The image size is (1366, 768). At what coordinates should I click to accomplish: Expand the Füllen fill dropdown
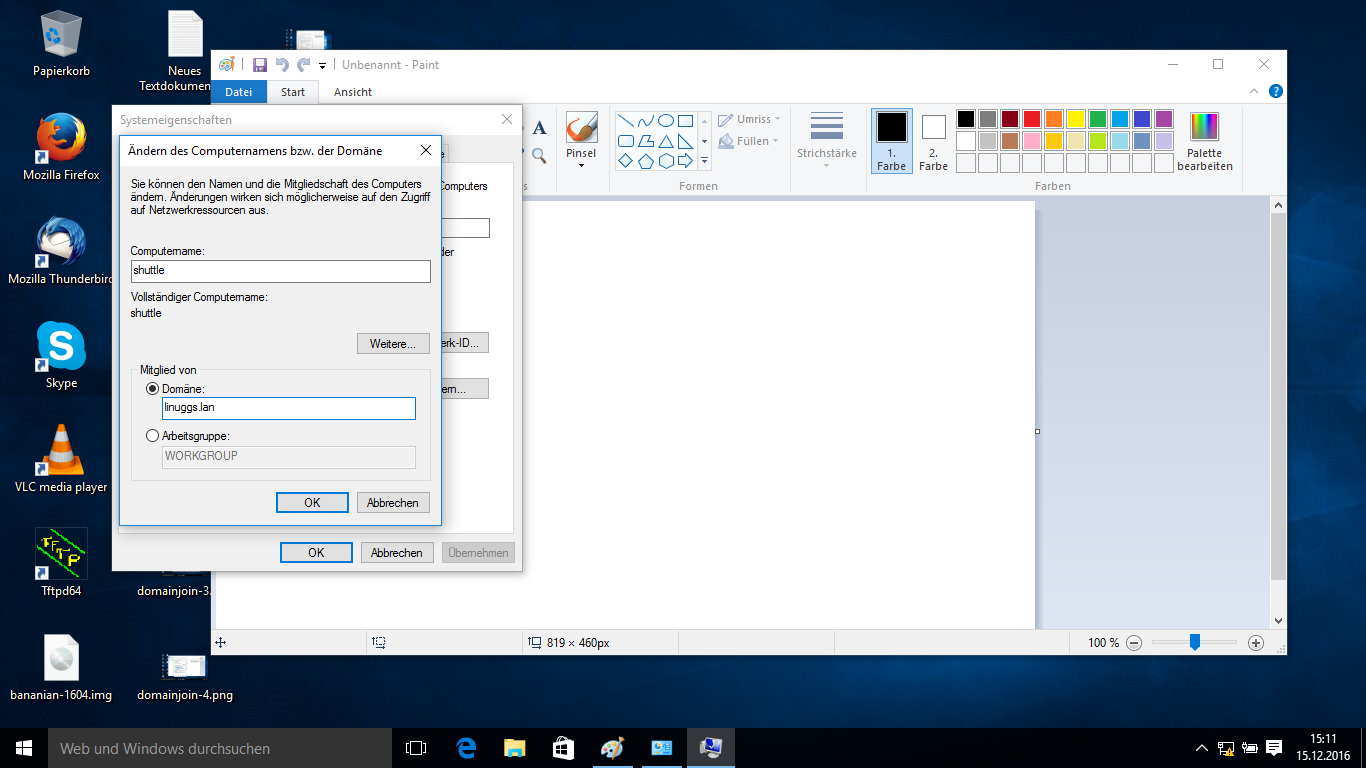pos(748,141)
